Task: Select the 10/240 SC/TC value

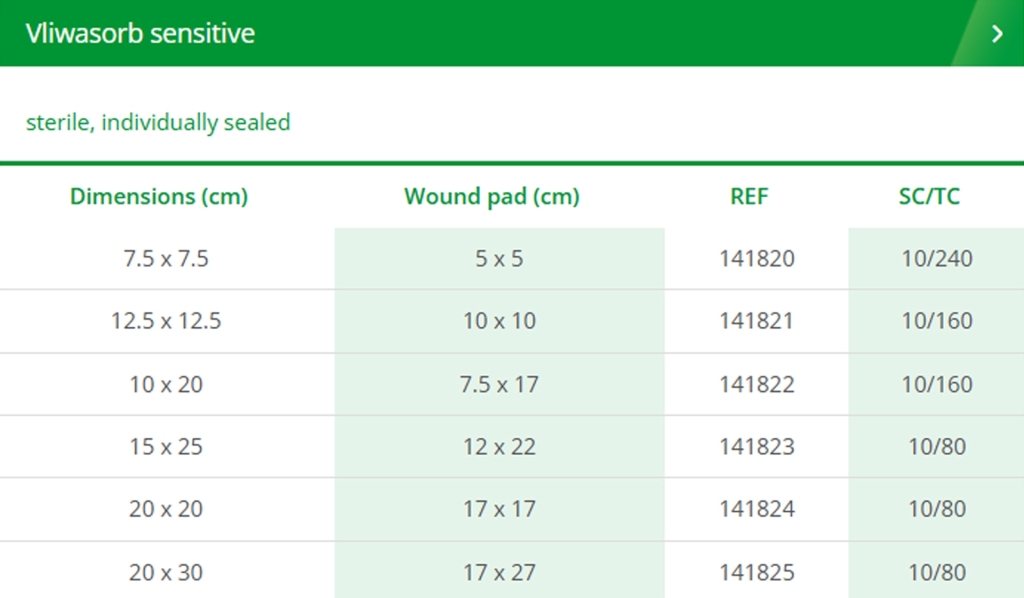Action: point(937,259)
